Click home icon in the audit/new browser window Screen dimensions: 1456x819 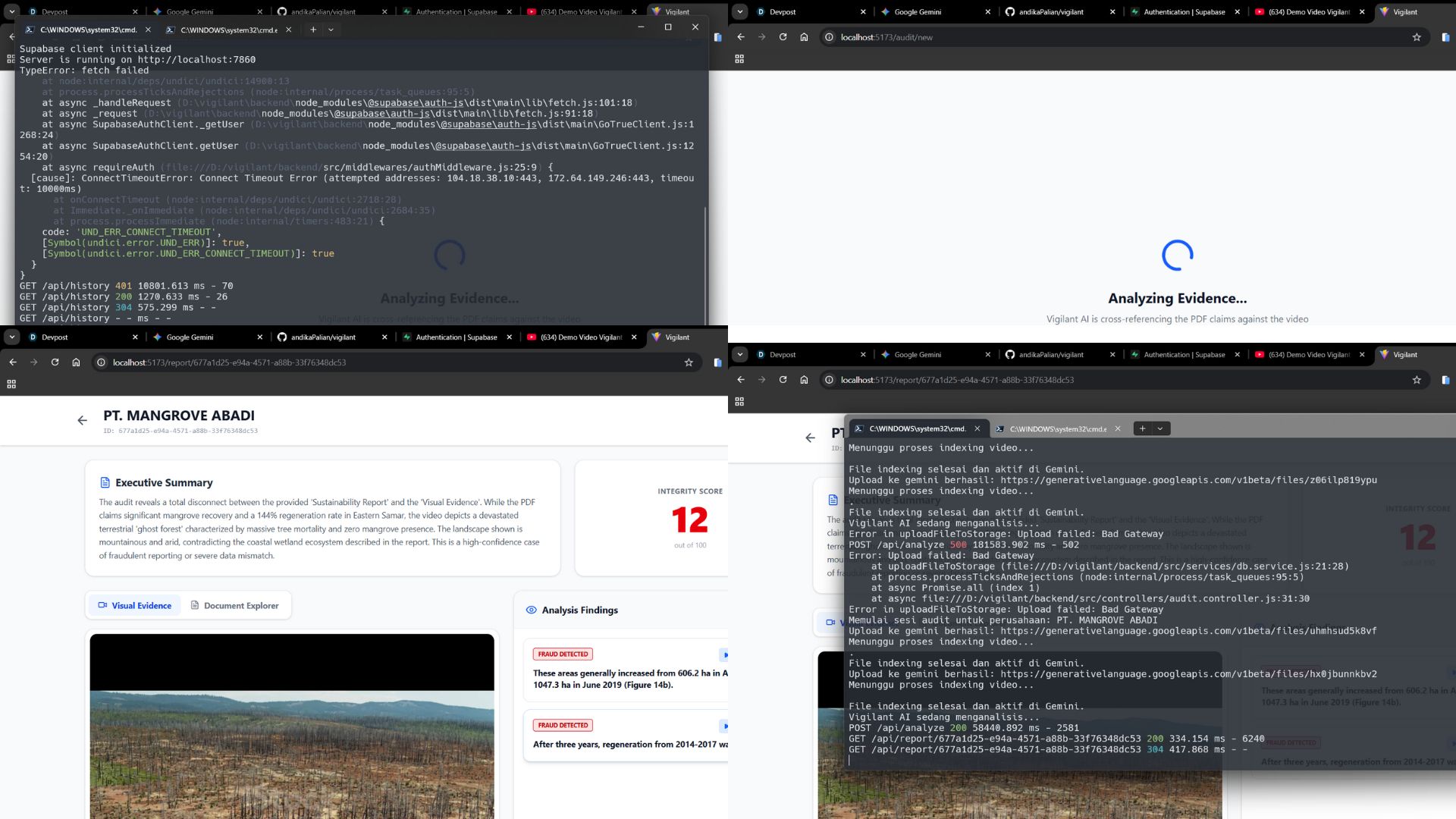click(804, 37)
